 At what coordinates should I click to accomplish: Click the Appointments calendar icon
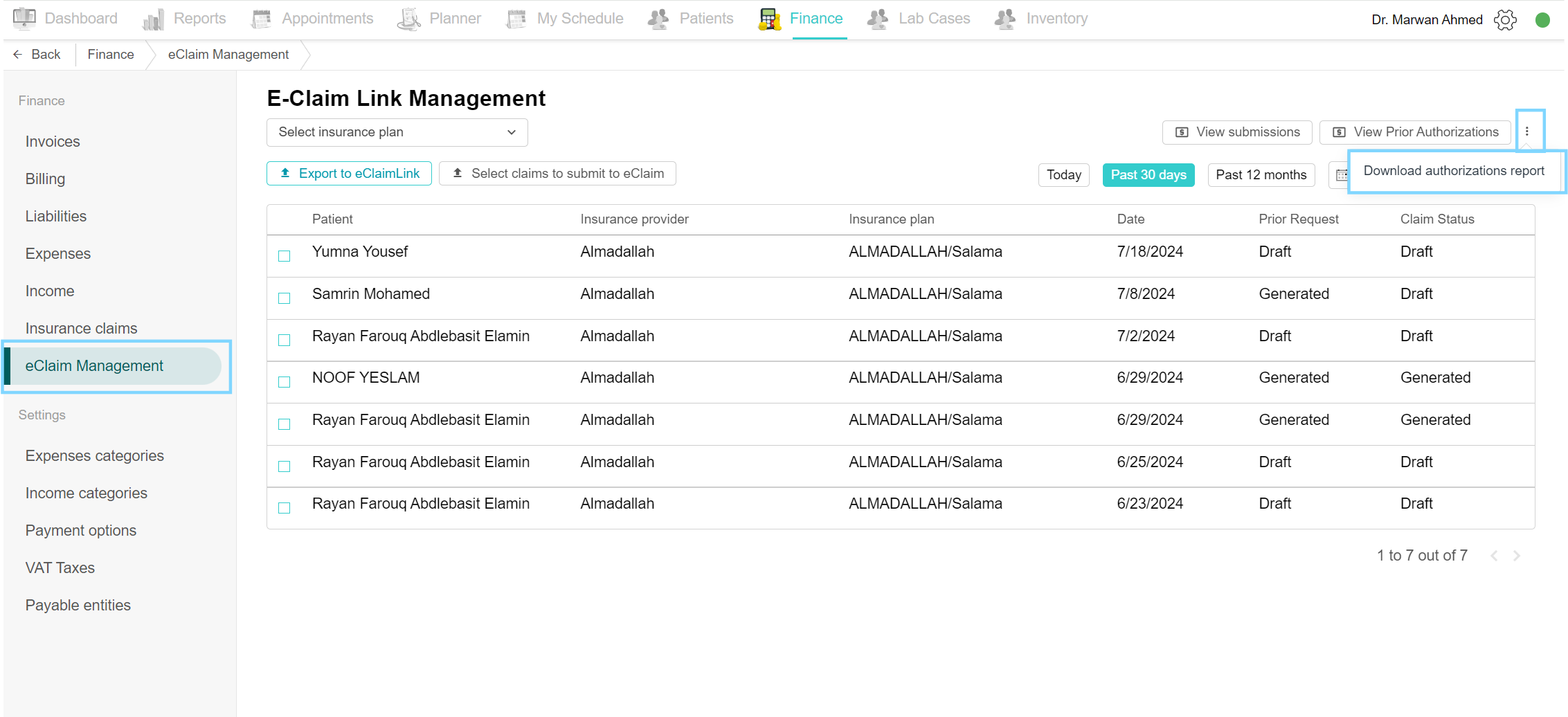(261, 19)
